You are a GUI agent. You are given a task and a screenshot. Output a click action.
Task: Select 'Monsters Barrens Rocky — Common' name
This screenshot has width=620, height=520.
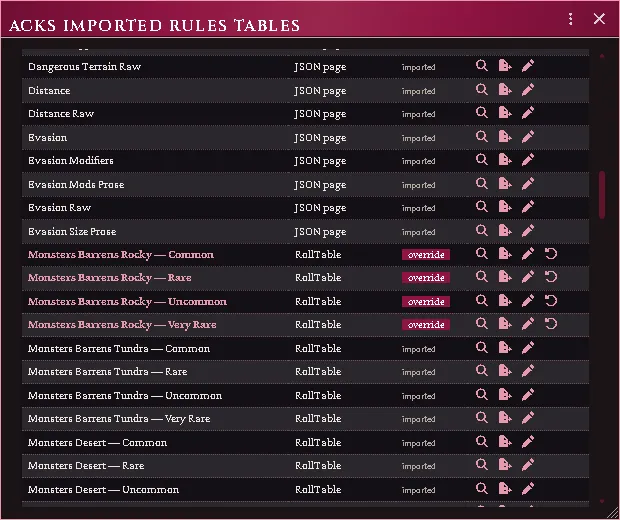[x=121, y=255]
